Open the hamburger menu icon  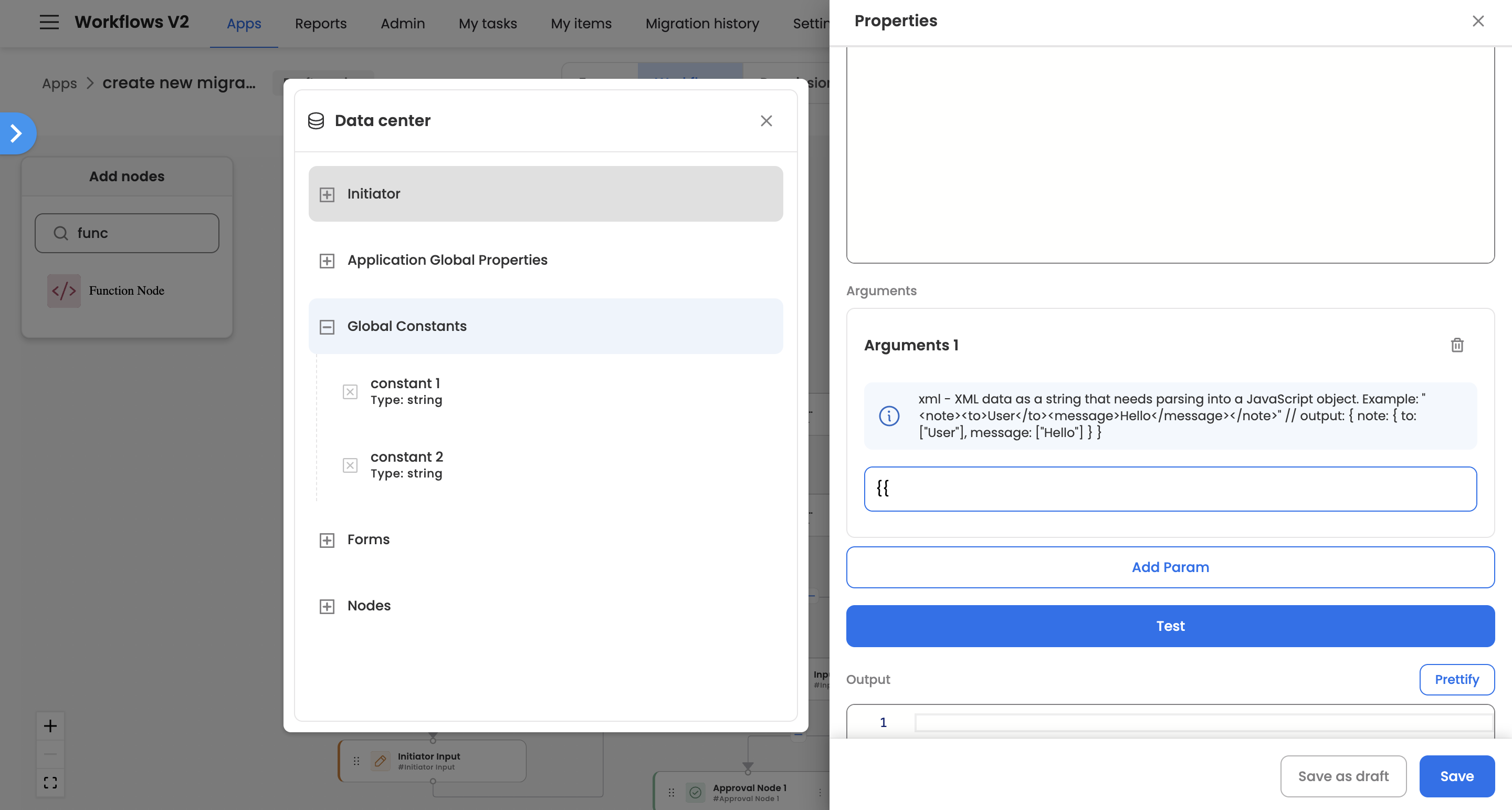coord(49,22)
